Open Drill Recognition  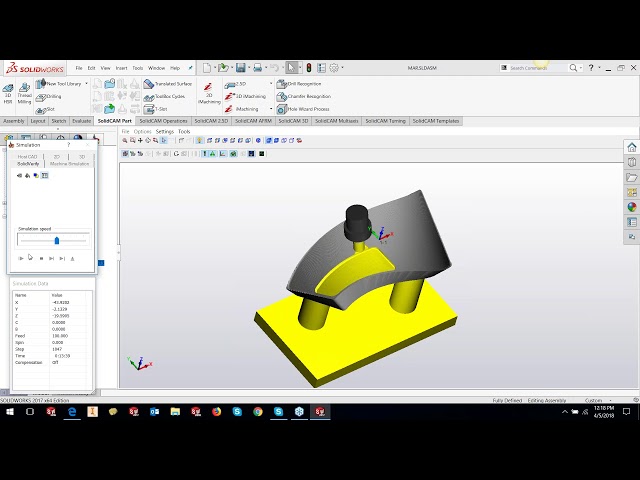point(299,84)
